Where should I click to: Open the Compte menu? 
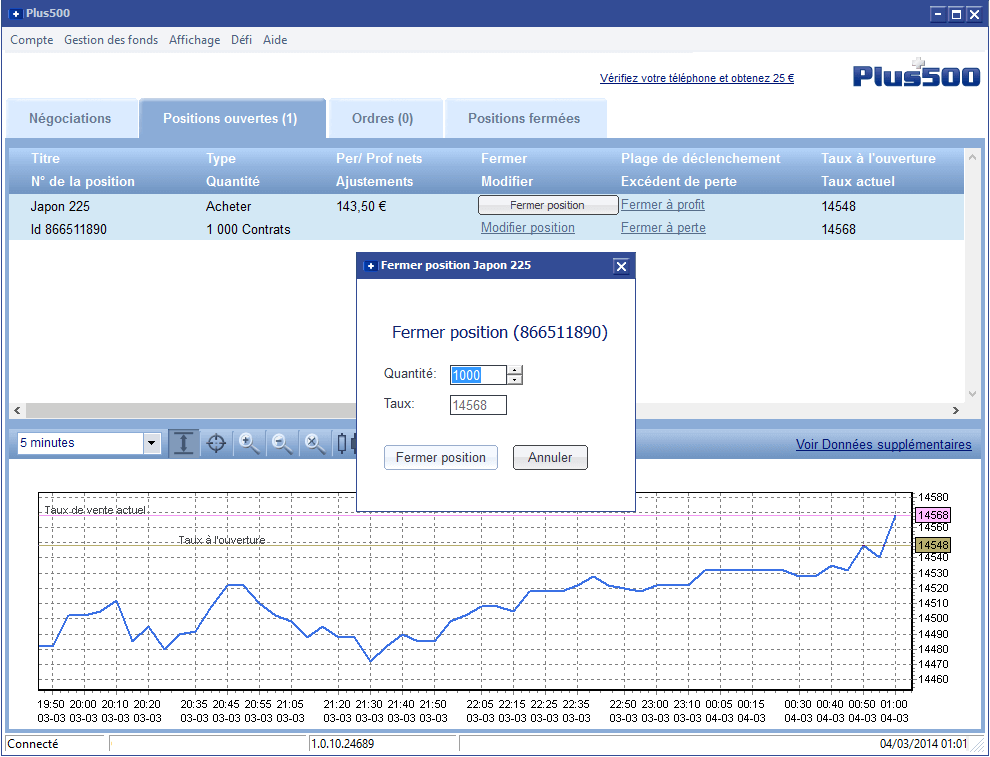click(x=32, y=40)
